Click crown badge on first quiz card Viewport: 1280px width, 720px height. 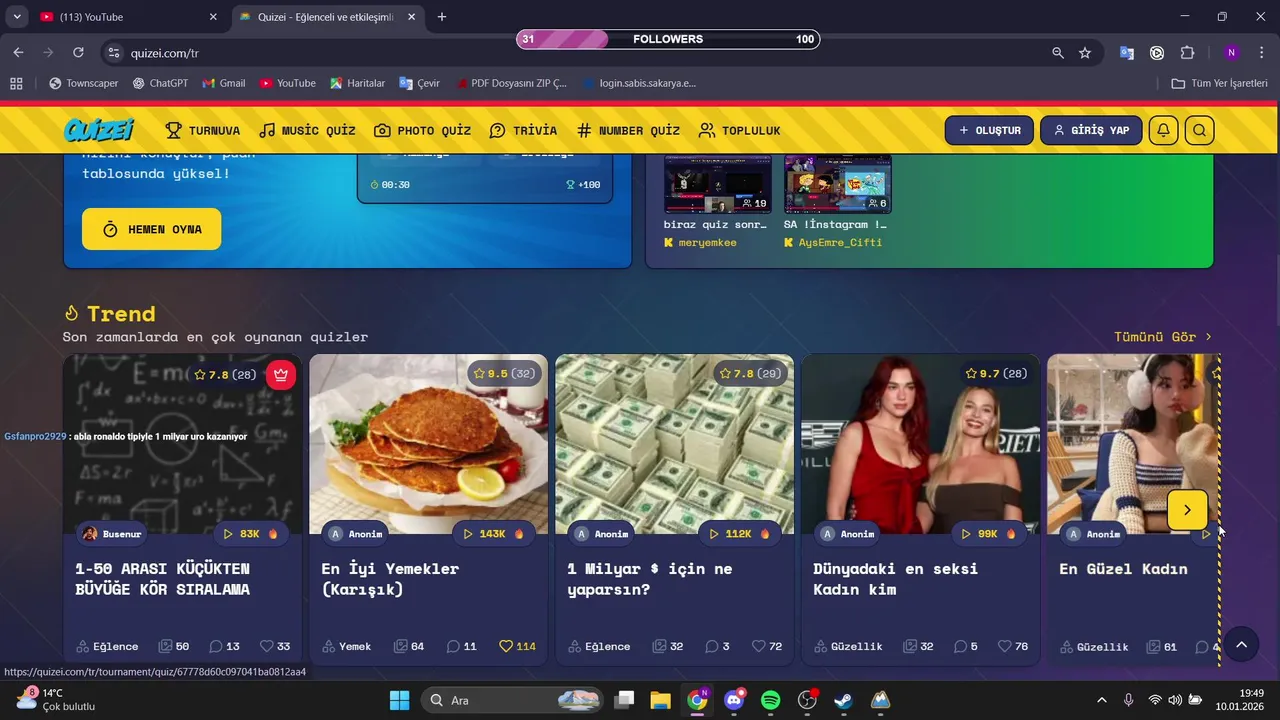[x=281, y=374]
